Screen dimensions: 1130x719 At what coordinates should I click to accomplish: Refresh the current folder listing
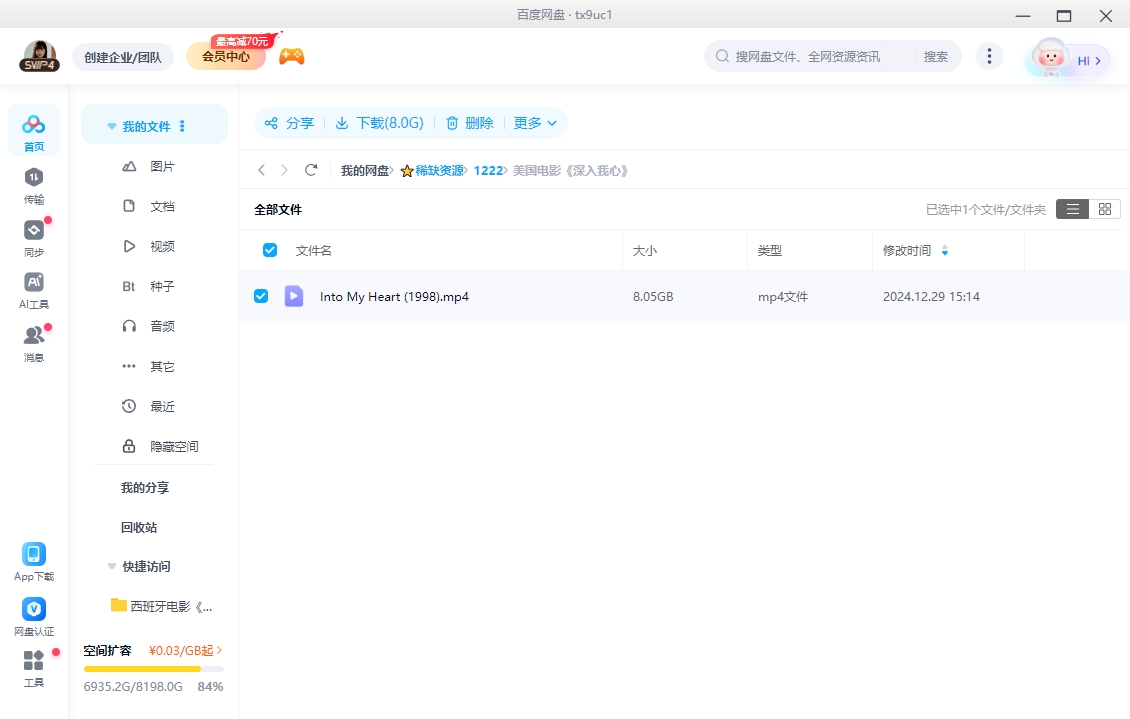click(x=311, y=170)
